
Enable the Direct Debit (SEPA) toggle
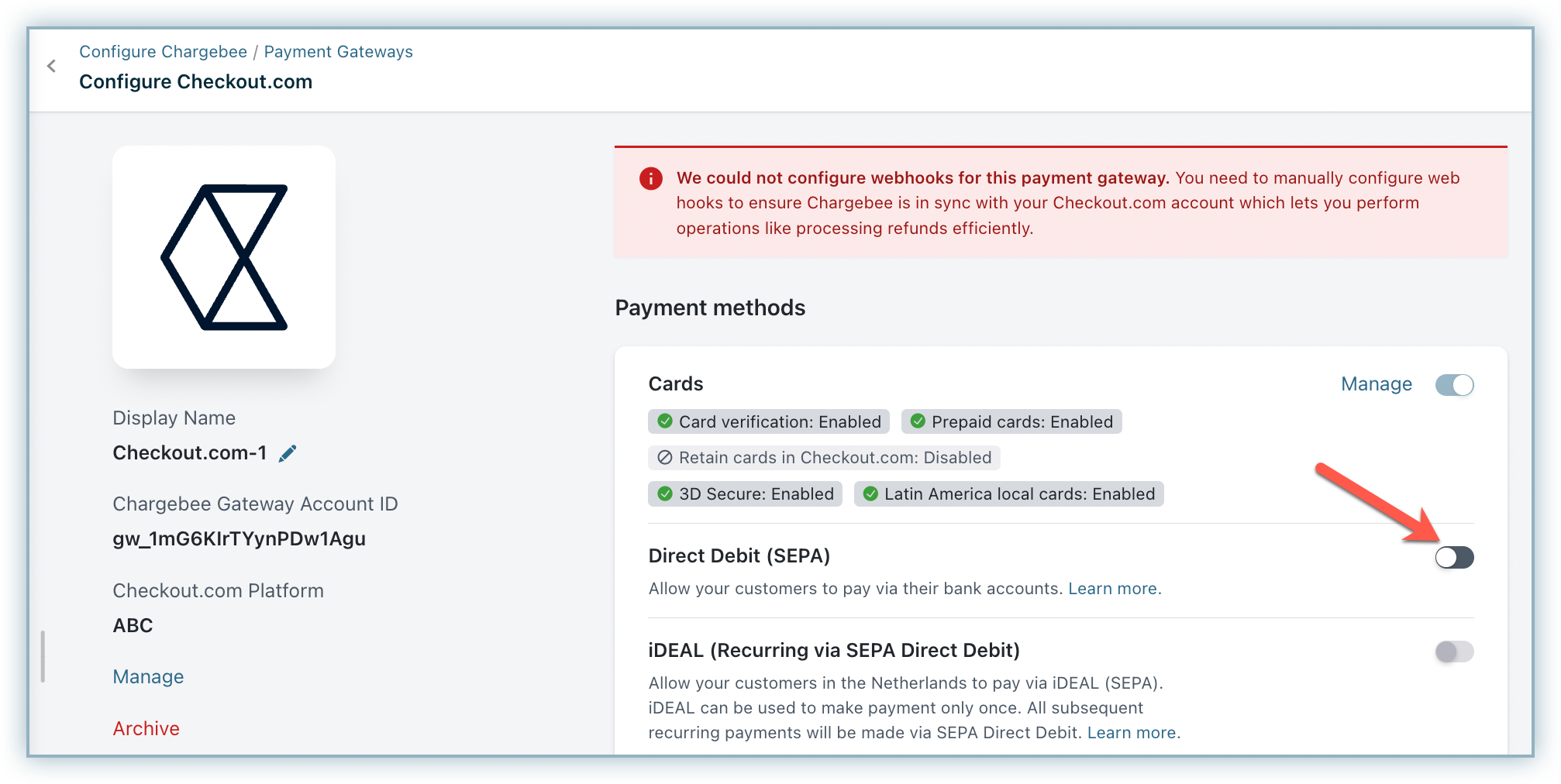(1454, 557)
